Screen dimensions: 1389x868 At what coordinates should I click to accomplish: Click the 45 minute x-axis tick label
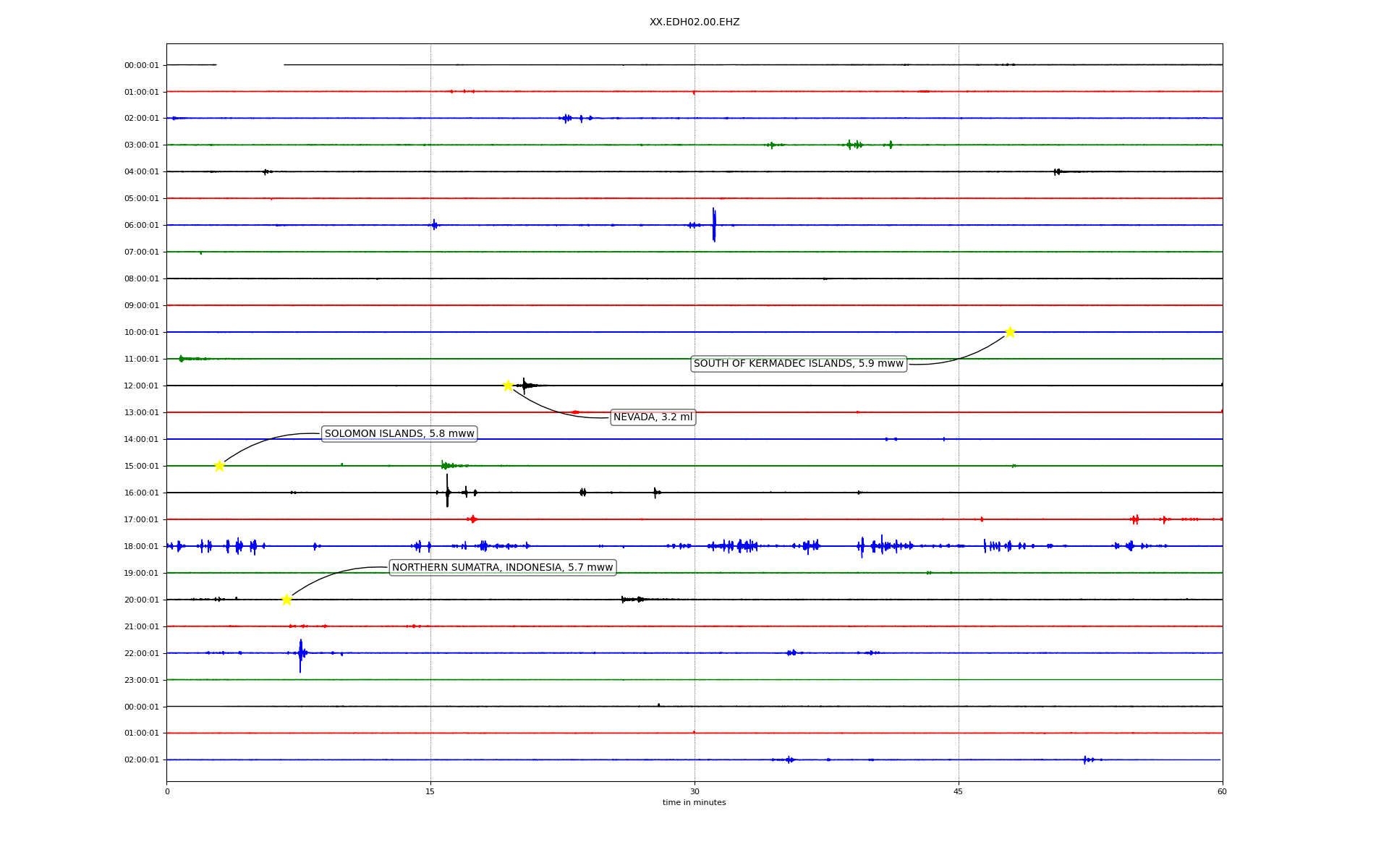pos(959,791)
